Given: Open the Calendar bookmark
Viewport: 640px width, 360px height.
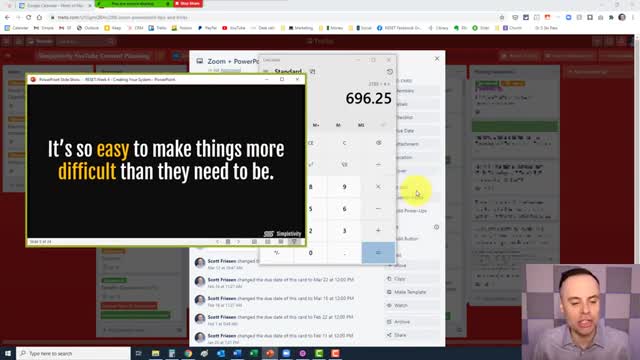Looking at the screenshot, I should (x=16, y=28).
